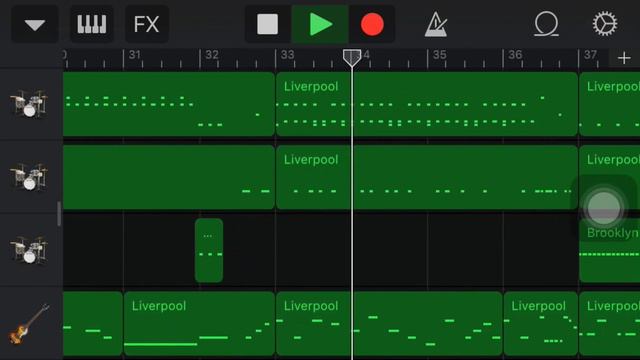Select second drum track Liverpool region at bar 33
This screenshot has height=360, width=640.
(x=427, y=177)
